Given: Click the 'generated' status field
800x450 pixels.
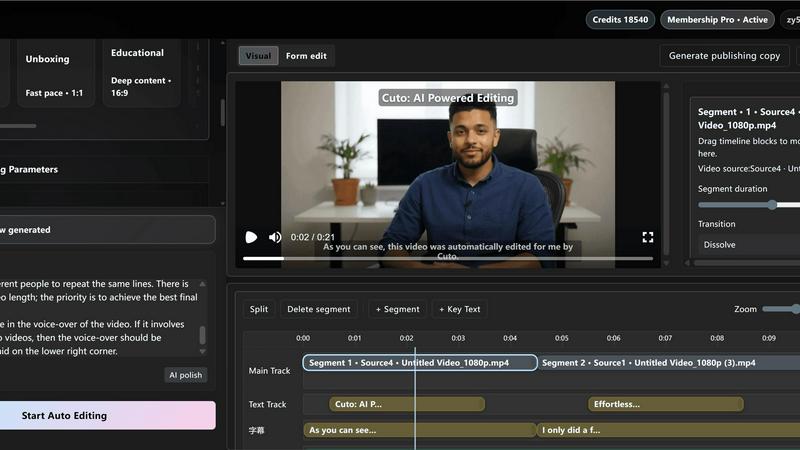Looking at the screenshot, I should [107, 230].
